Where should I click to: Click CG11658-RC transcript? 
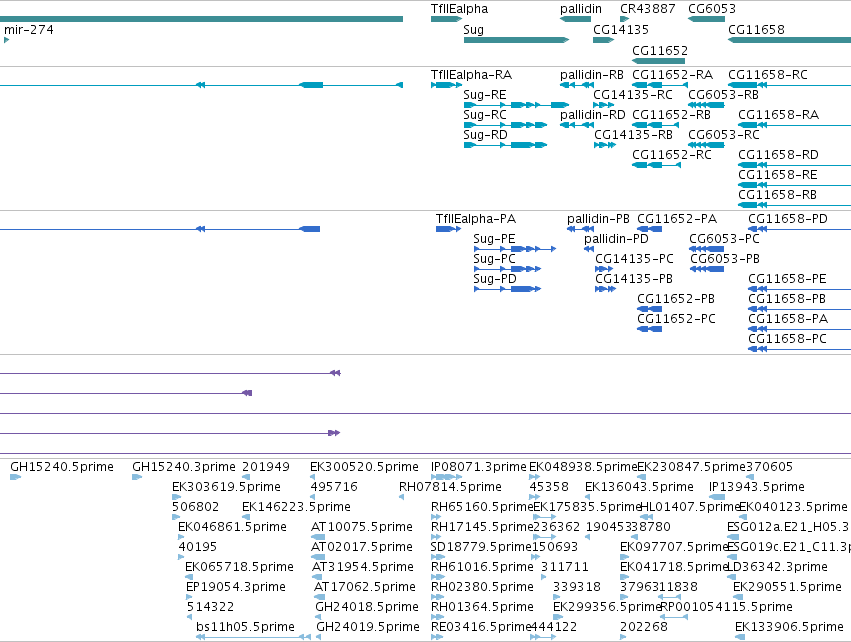(x=789, y=85)
